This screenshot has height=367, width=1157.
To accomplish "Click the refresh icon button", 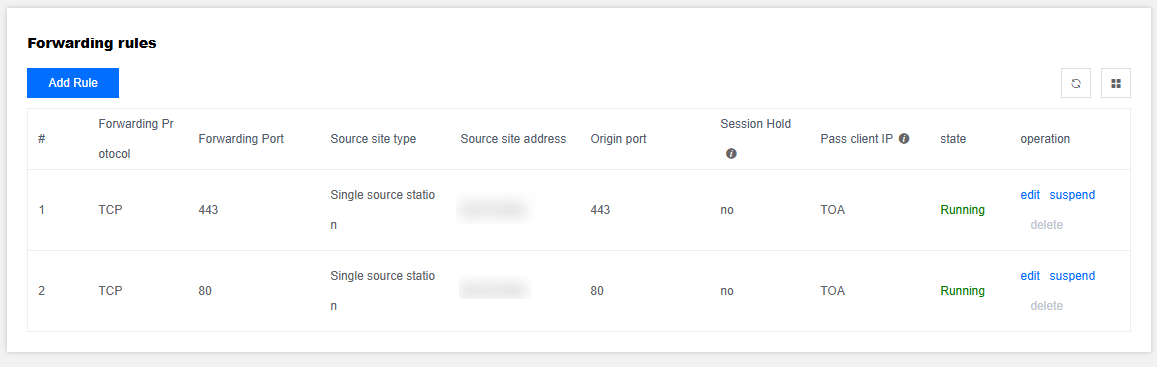I will click(1075, 83).
